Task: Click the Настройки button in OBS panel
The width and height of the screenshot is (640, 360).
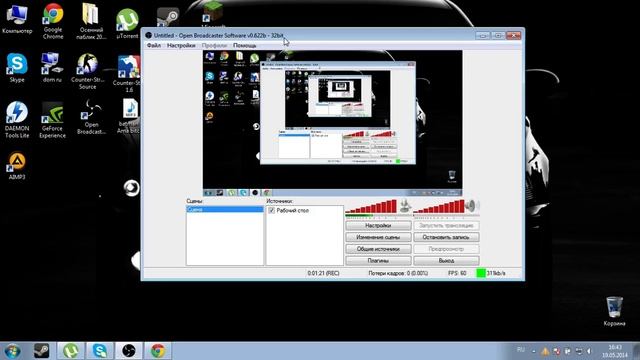Action: click(x=378, y=226)
